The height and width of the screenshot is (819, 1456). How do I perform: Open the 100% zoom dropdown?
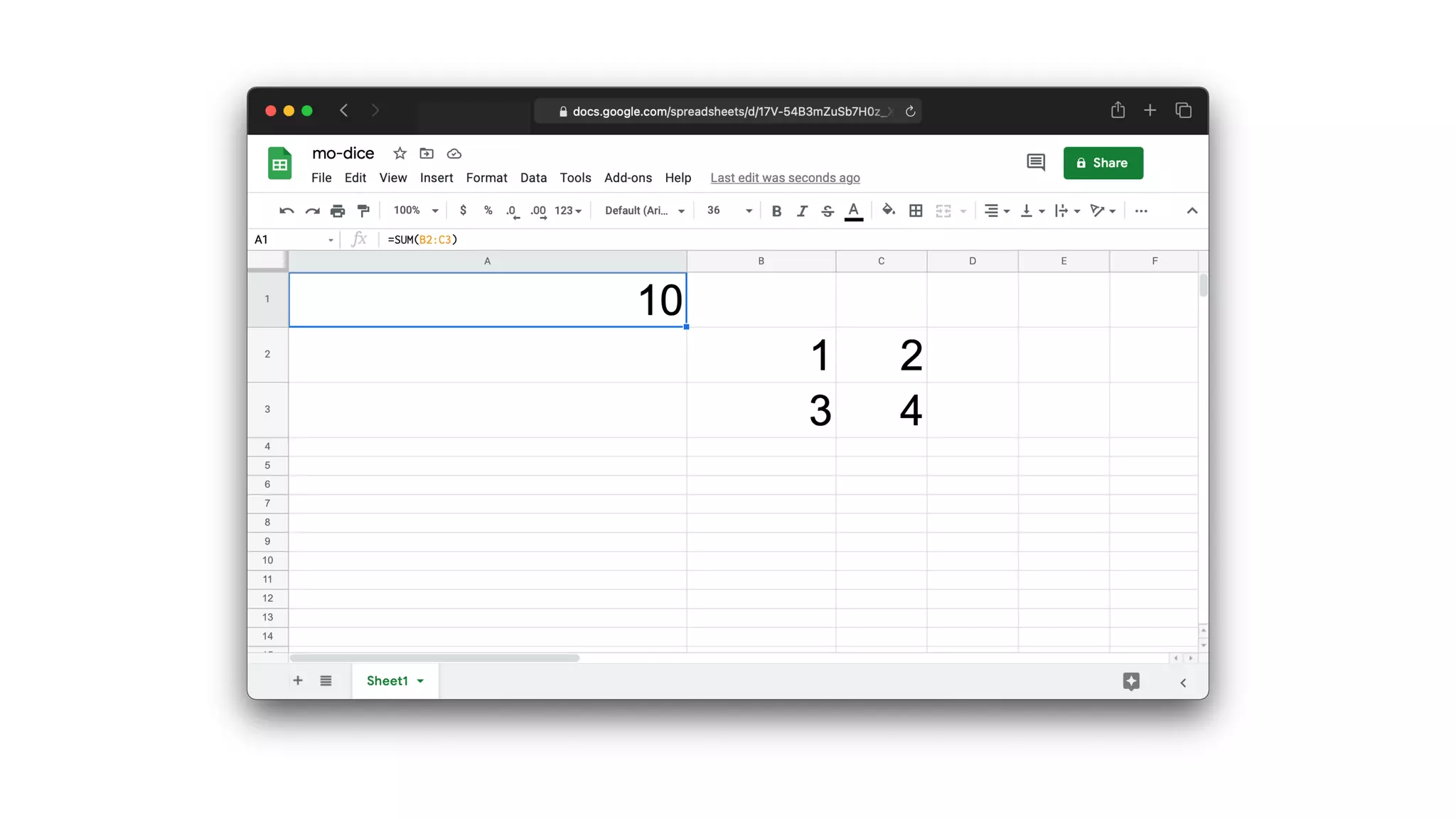pyautogui.click(x=416, y=210)
